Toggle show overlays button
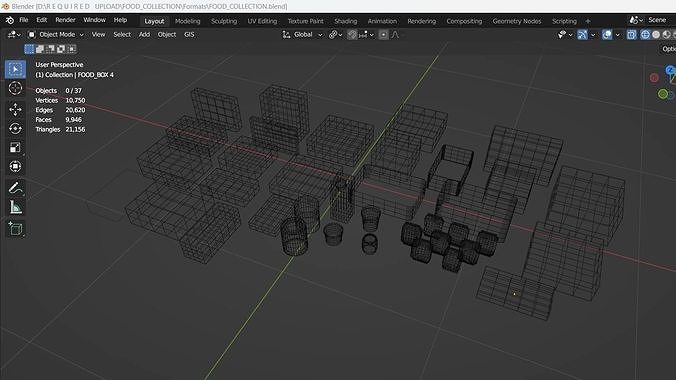Viewport: 676px width, 380px height. pos(607,35)
